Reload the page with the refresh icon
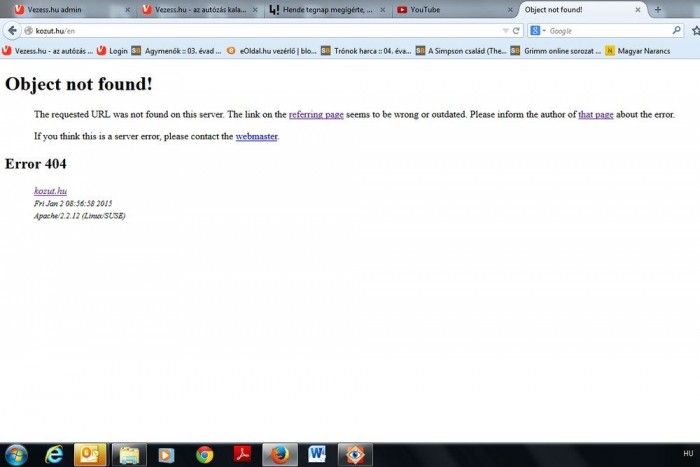The image size is (700, 467). [x=516, y=30]
